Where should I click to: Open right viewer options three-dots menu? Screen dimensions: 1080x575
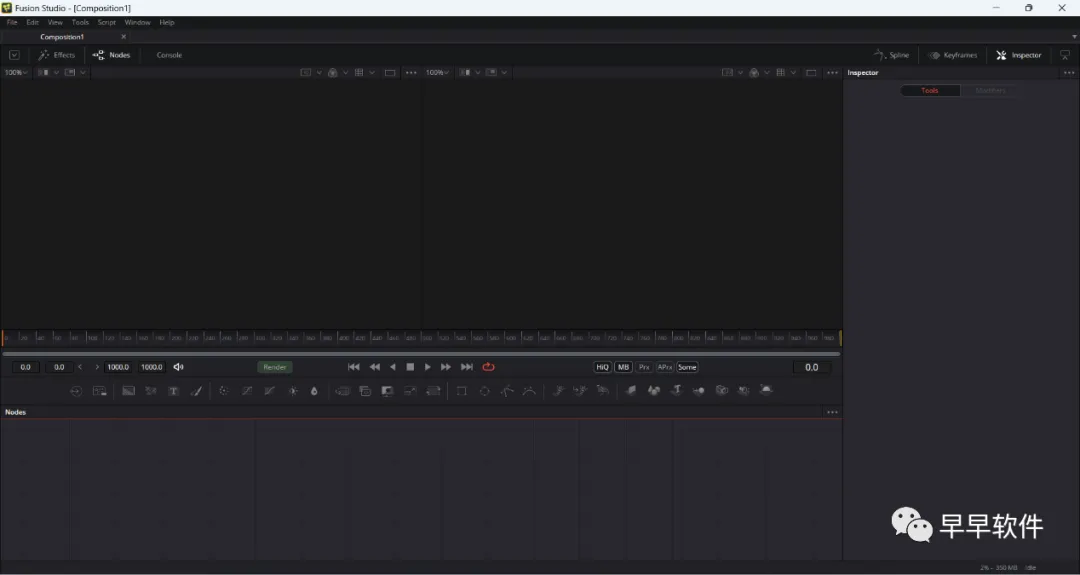833,72
